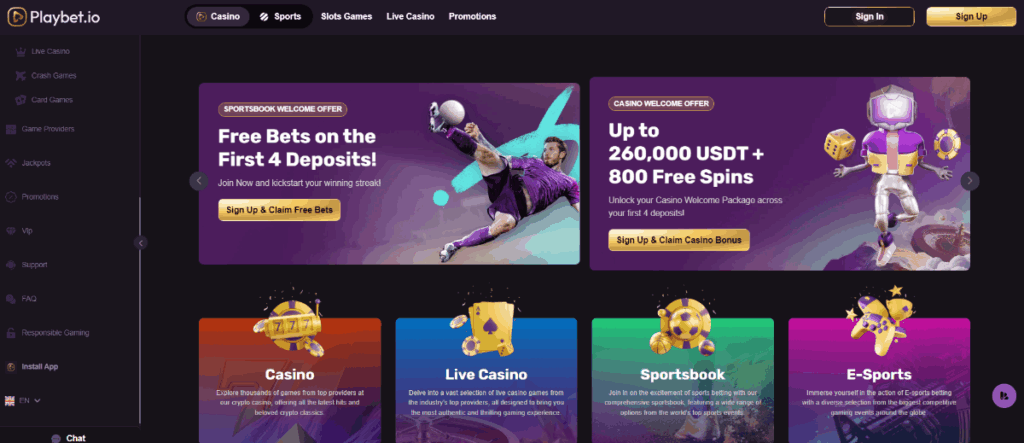1024x443 pixels.
Task: Open the Support icon in sidebar
Action: click(10, 265)
